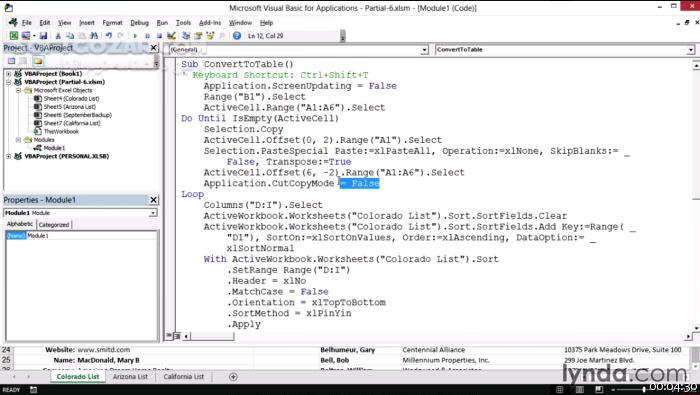Click the Procedure View button
Image resolution: width=700 pixels, height=395 pixels.
point(169,336)
